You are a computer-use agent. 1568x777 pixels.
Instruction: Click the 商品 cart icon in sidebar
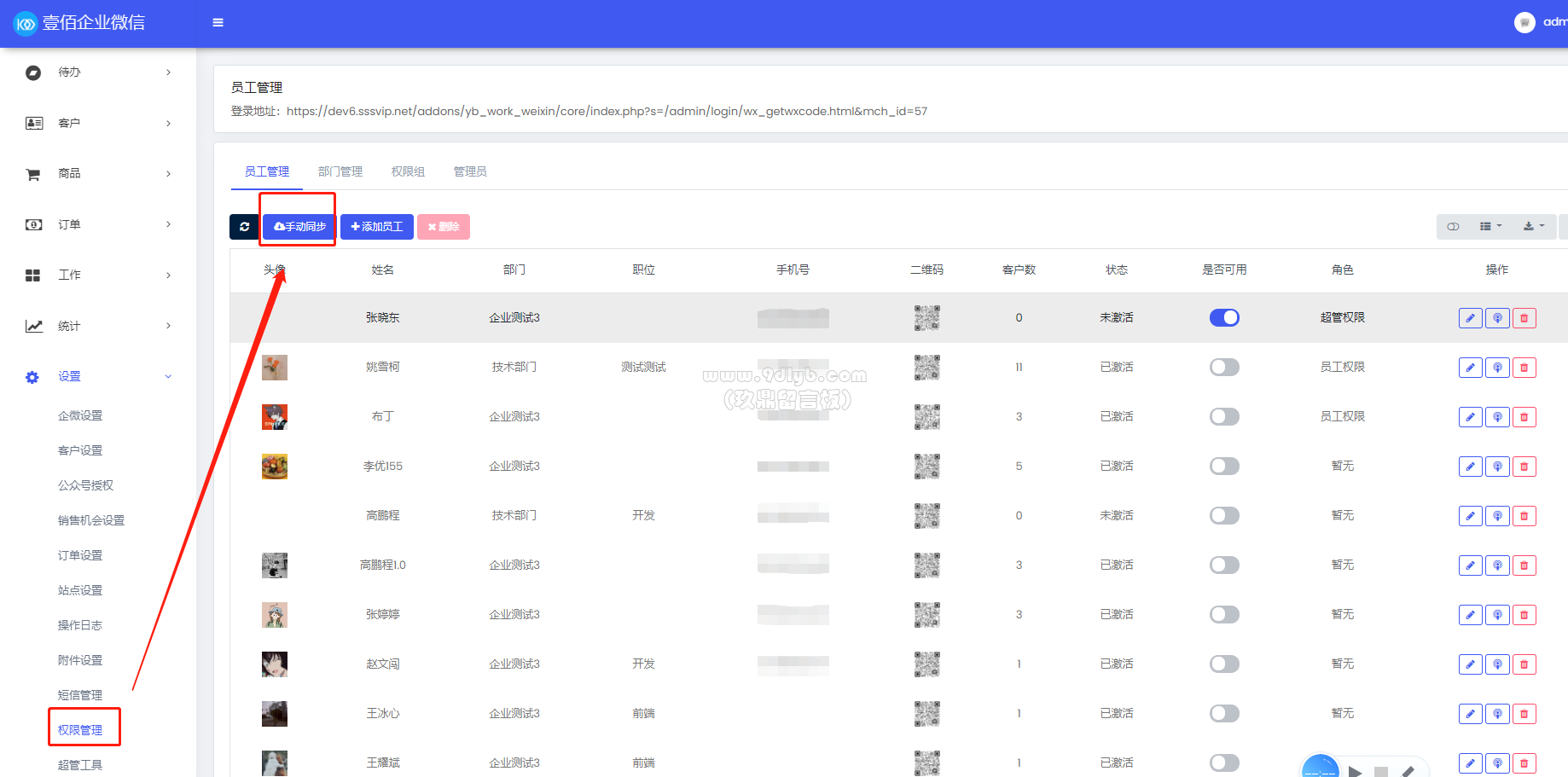click(x=33, y=174)
